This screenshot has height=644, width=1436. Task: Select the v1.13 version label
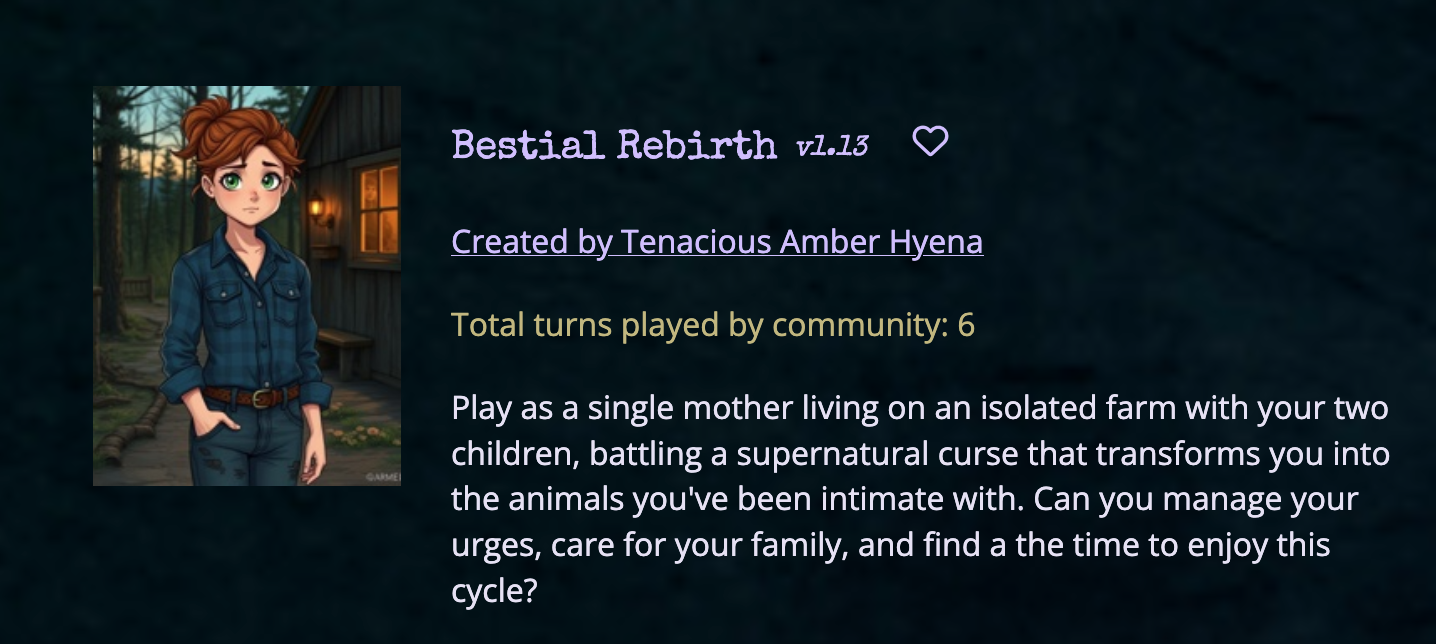coord(832,147)
